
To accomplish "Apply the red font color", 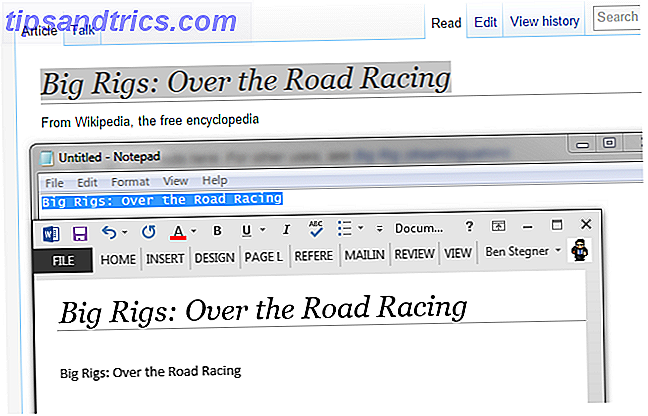I will point(178,232).
